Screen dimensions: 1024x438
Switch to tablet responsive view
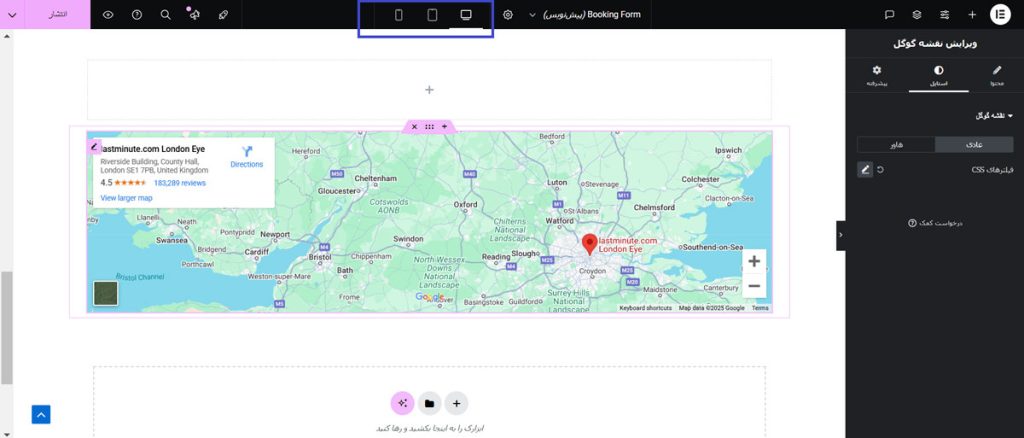tap(432, 15)
